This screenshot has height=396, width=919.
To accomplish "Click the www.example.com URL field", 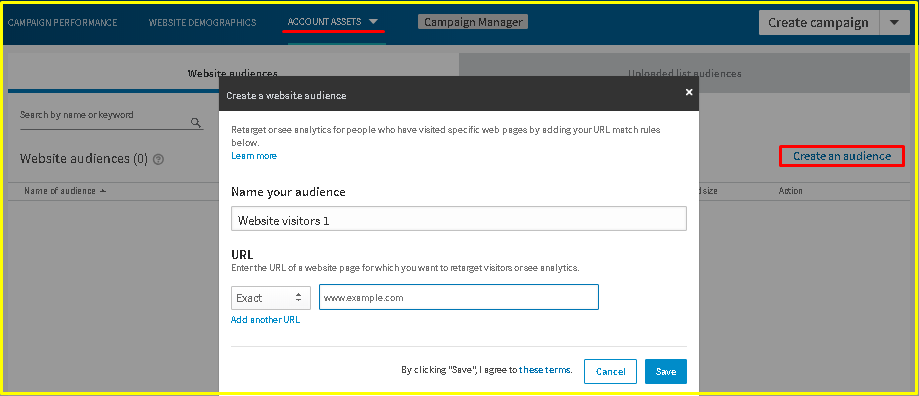I will (459, 297).
